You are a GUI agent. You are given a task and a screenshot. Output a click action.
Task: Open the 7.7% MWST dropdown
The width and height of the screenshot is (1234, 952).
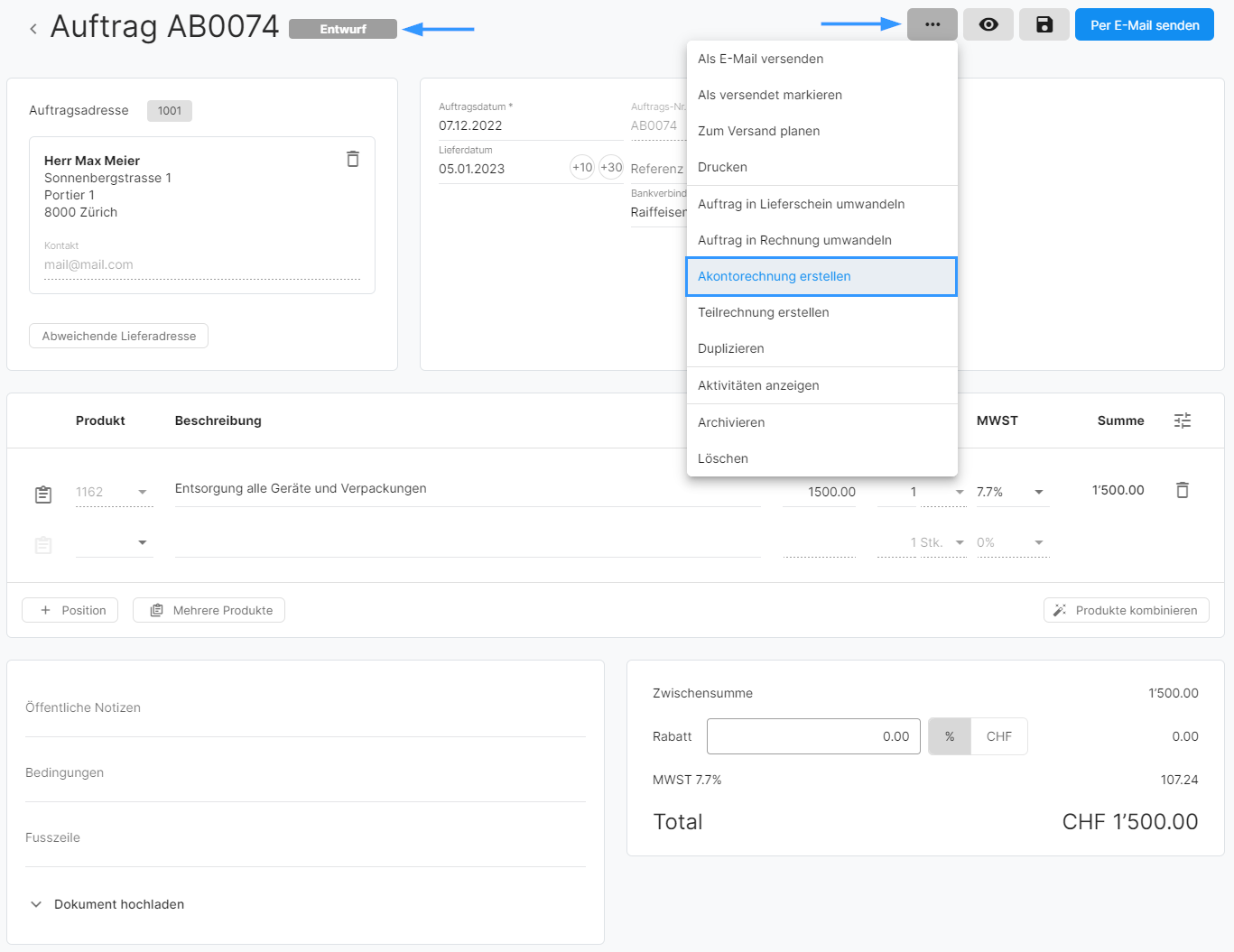(1039, 492)
